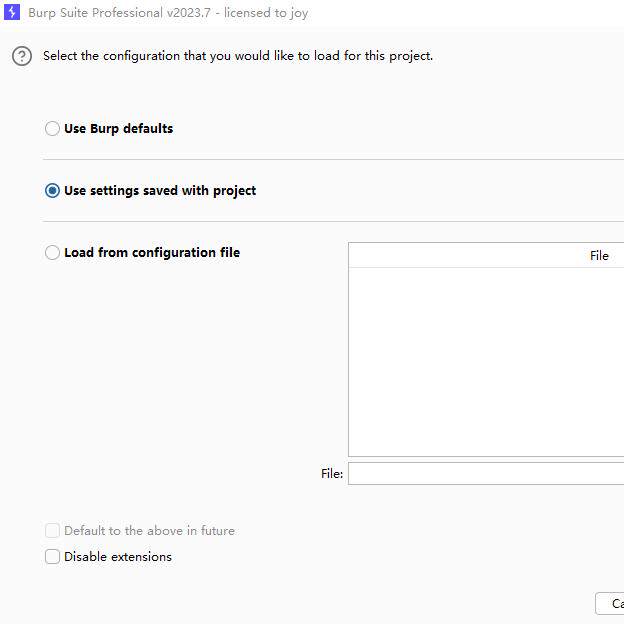Click the "Default to the above in future" label
624x624 pixels.
coord(149,531)
